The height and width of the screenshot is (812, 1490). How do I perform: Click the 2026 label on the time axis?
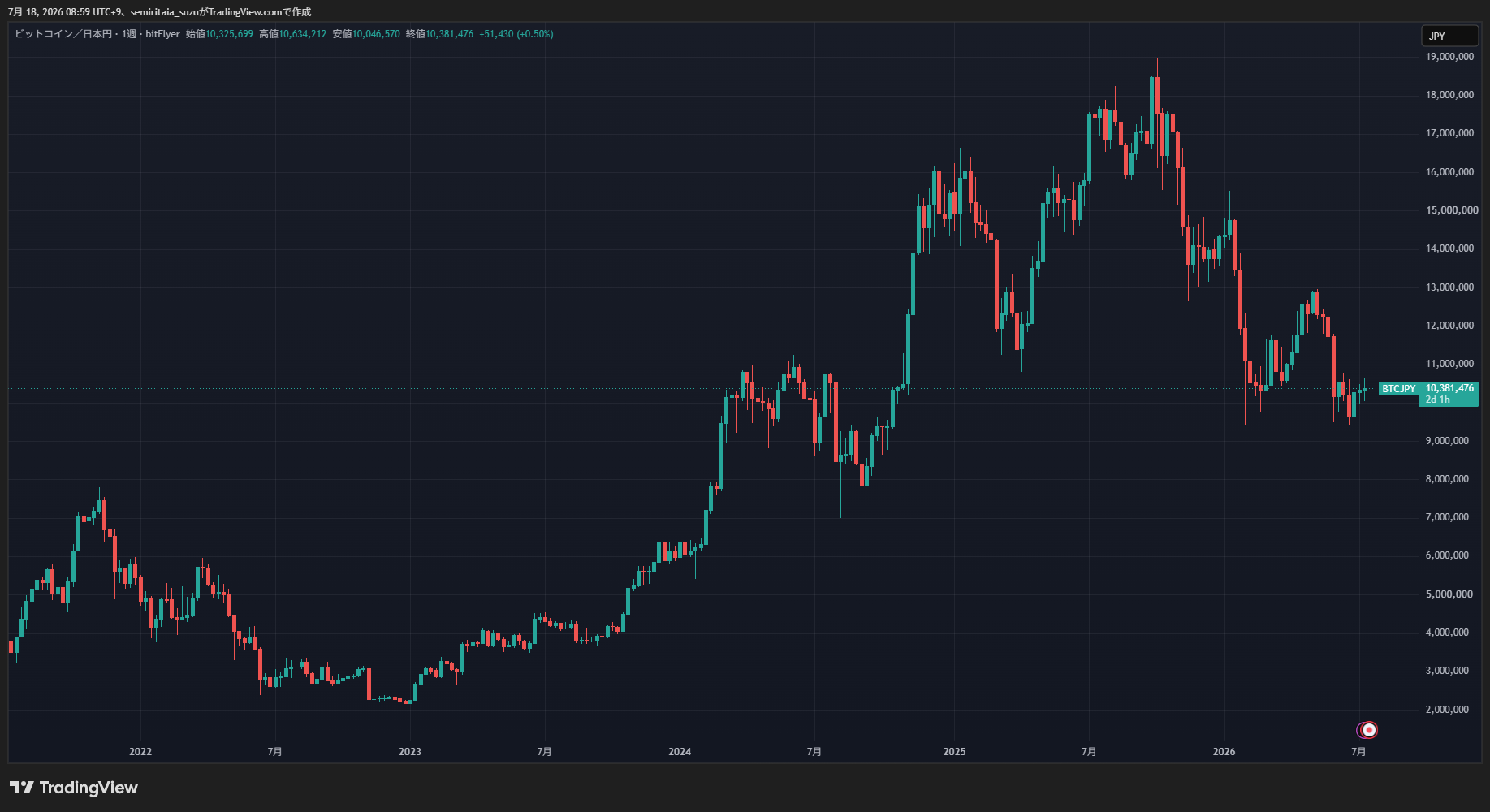coord(1224,752)
